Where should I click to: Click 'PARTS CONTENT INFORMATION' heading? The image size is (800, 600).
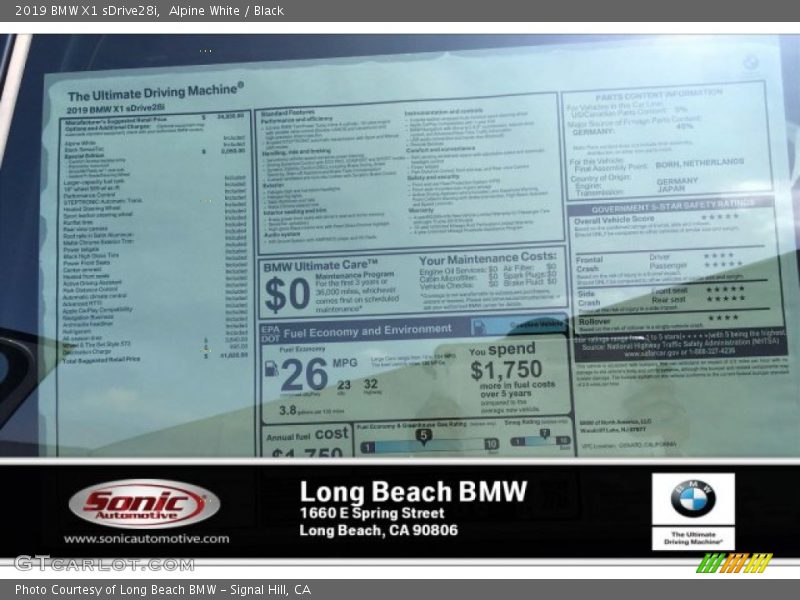(x=659, y=95)
